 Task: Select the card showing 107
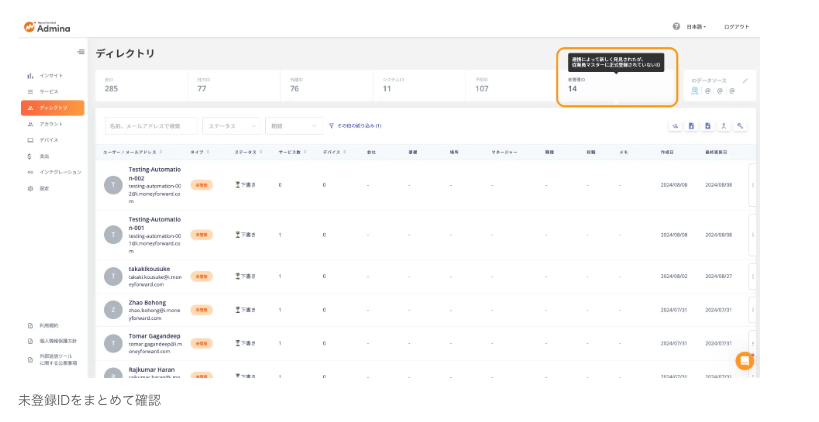click(512, 85)
